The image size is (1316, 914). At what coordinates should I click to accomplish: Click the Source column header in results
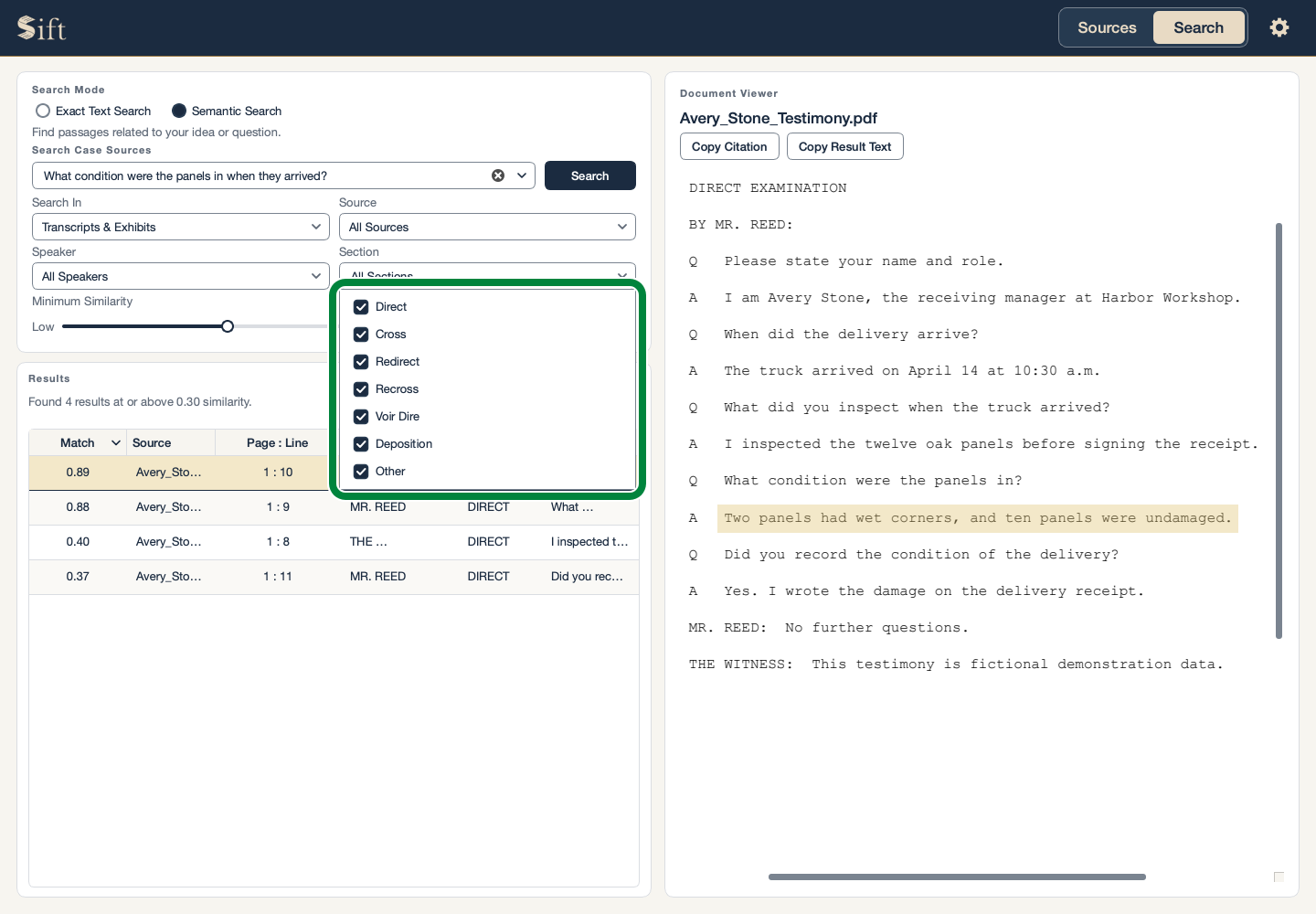(x=171, y=443)
